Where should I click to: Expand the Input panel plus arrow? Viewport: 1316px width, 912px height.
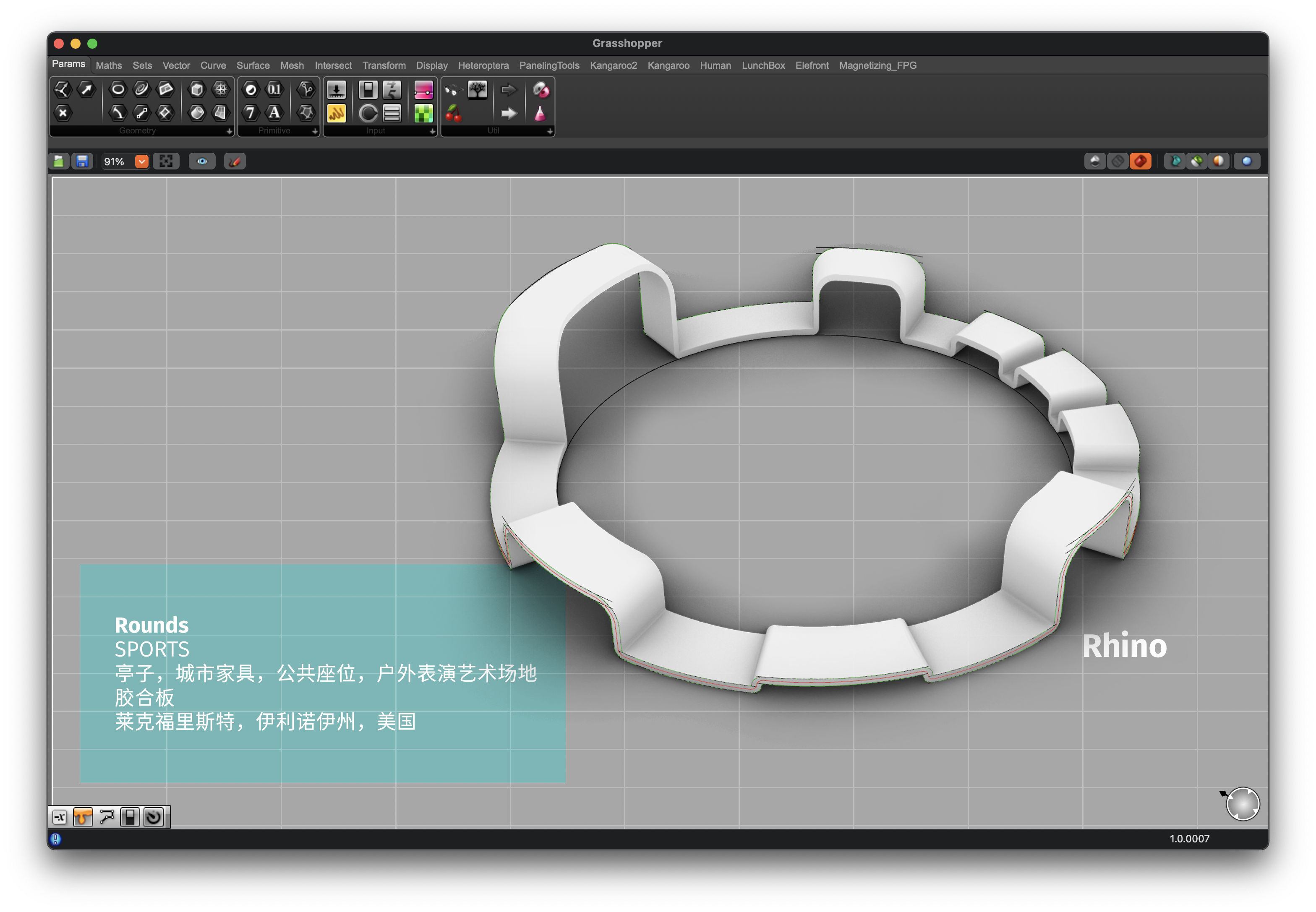click(x=432, y=131)
